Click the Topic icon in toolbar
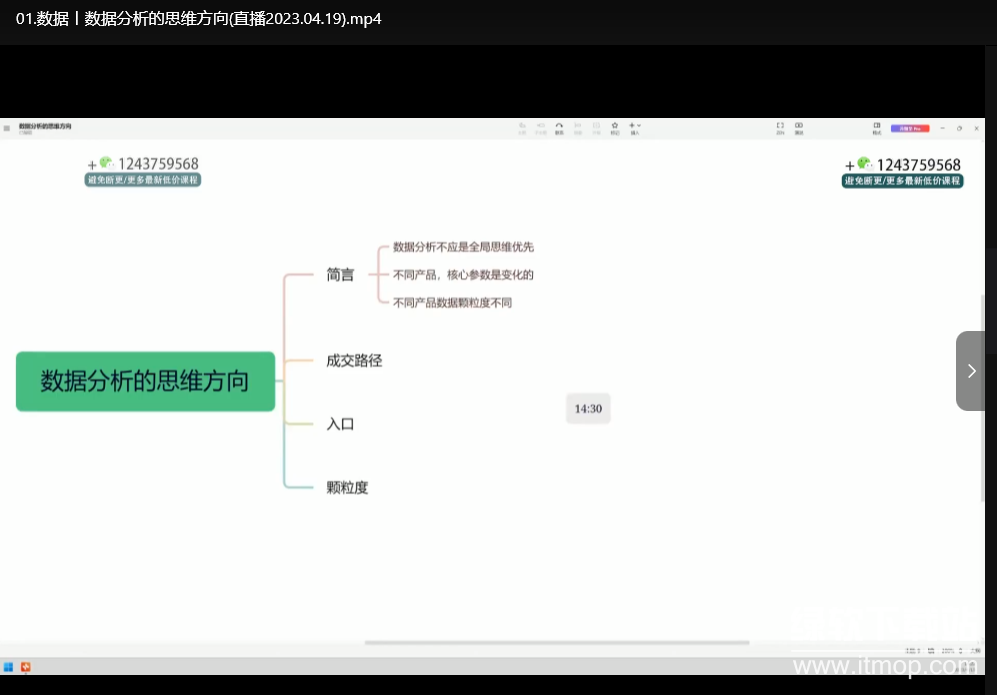This screenshot has height=695, width=997. [522, 127]
